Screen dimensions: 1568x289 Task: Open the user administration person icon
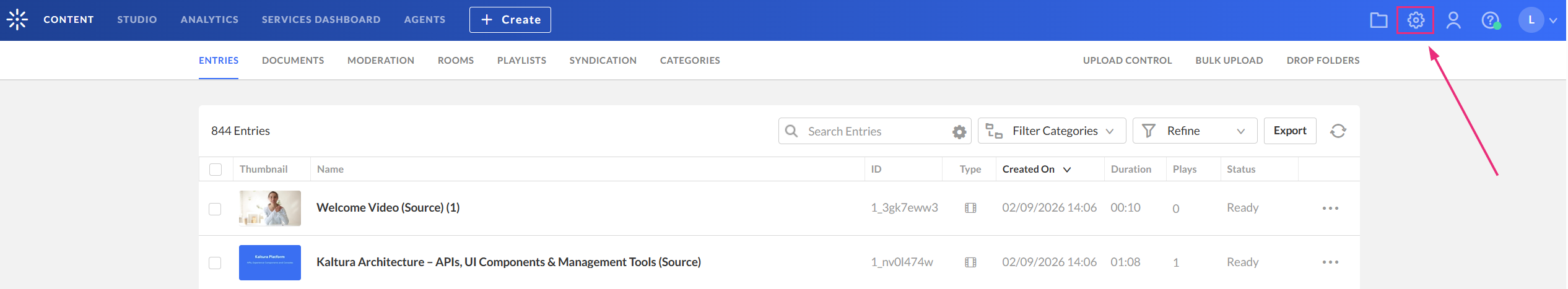tap(1453, 20)
